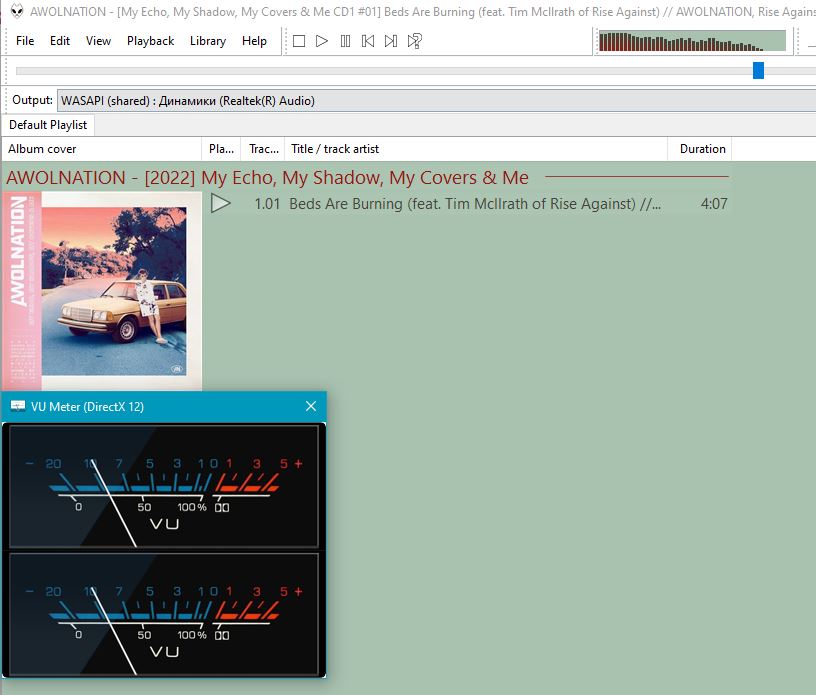Pause the current track
The width and height of the screenshot is (816, 695).
[x=345, y=41]
